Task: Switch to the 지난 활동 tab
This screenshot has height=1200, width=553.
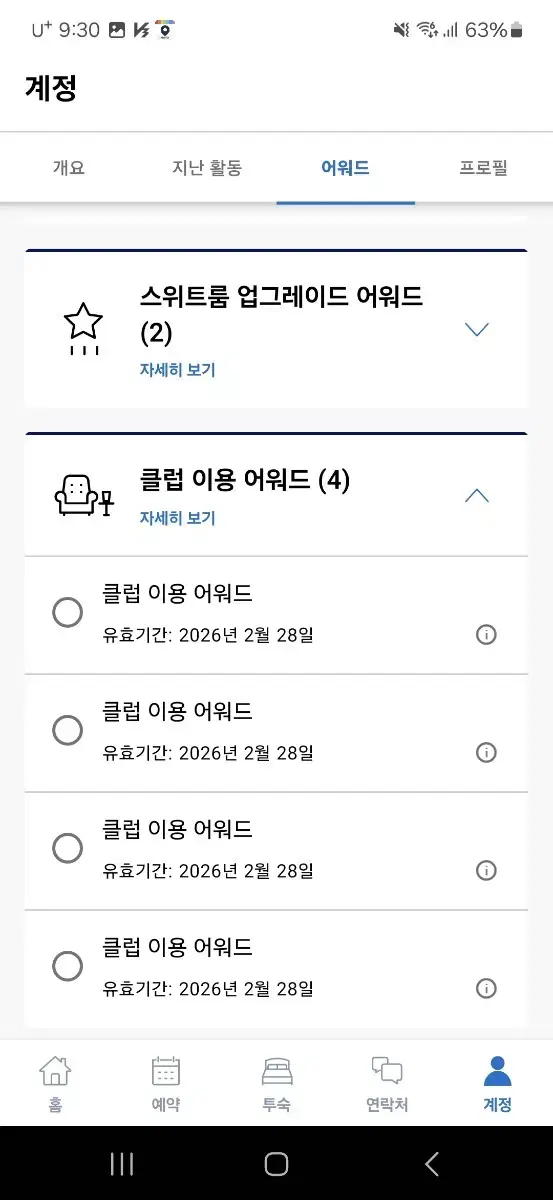Action: 207,168
